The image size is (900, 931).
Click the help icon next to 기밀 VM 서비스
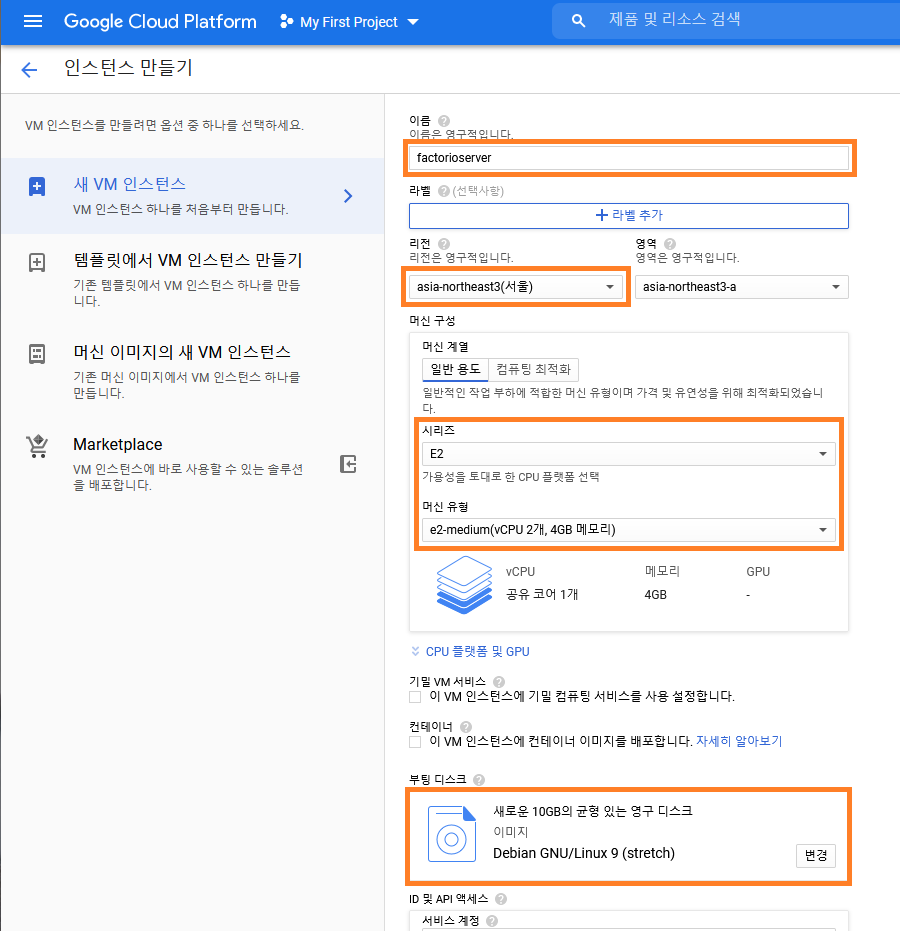pos(499,682)
